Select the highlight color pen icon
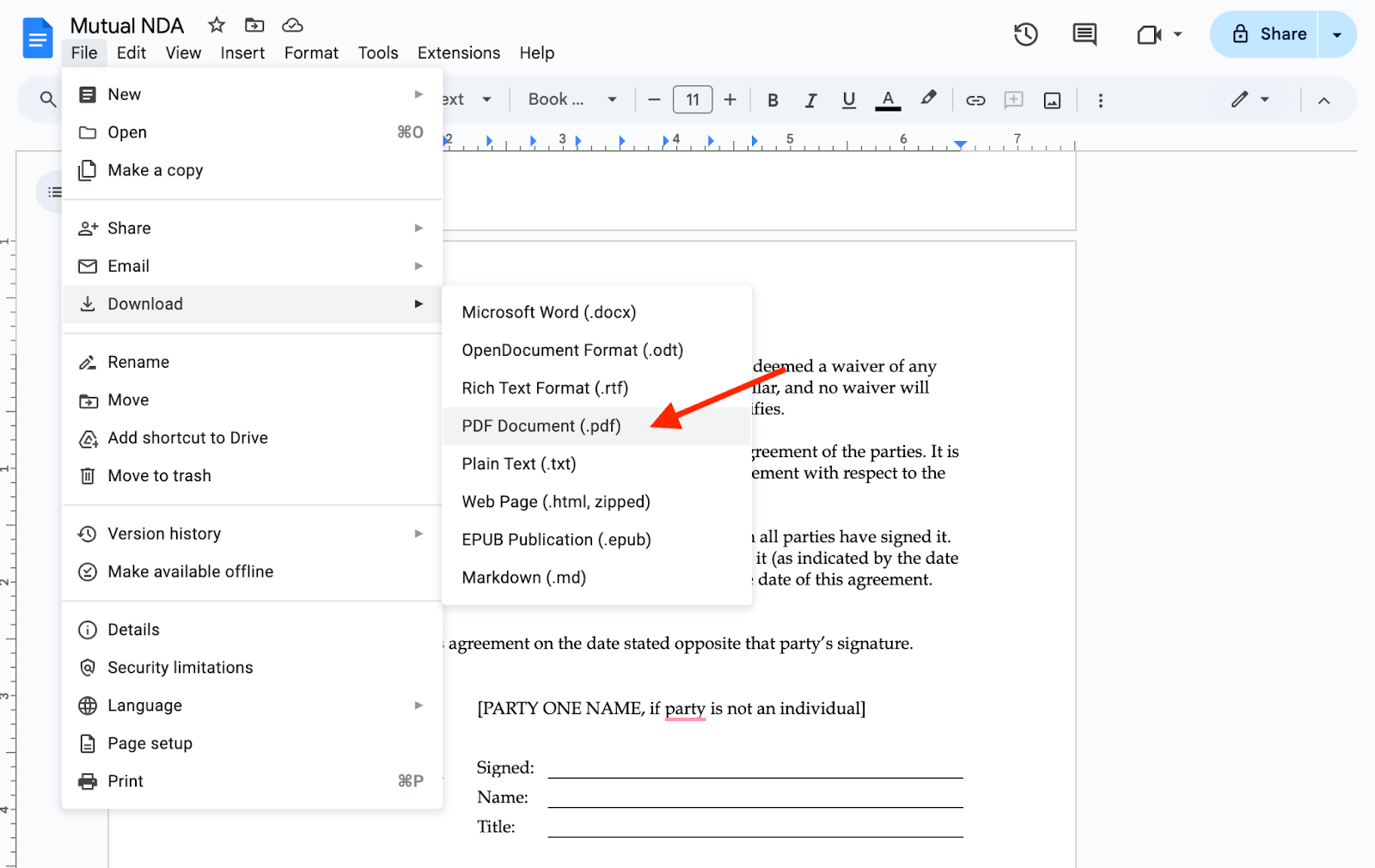The height and width of the screenshot is (868, 1375). [x=928, y=99]
